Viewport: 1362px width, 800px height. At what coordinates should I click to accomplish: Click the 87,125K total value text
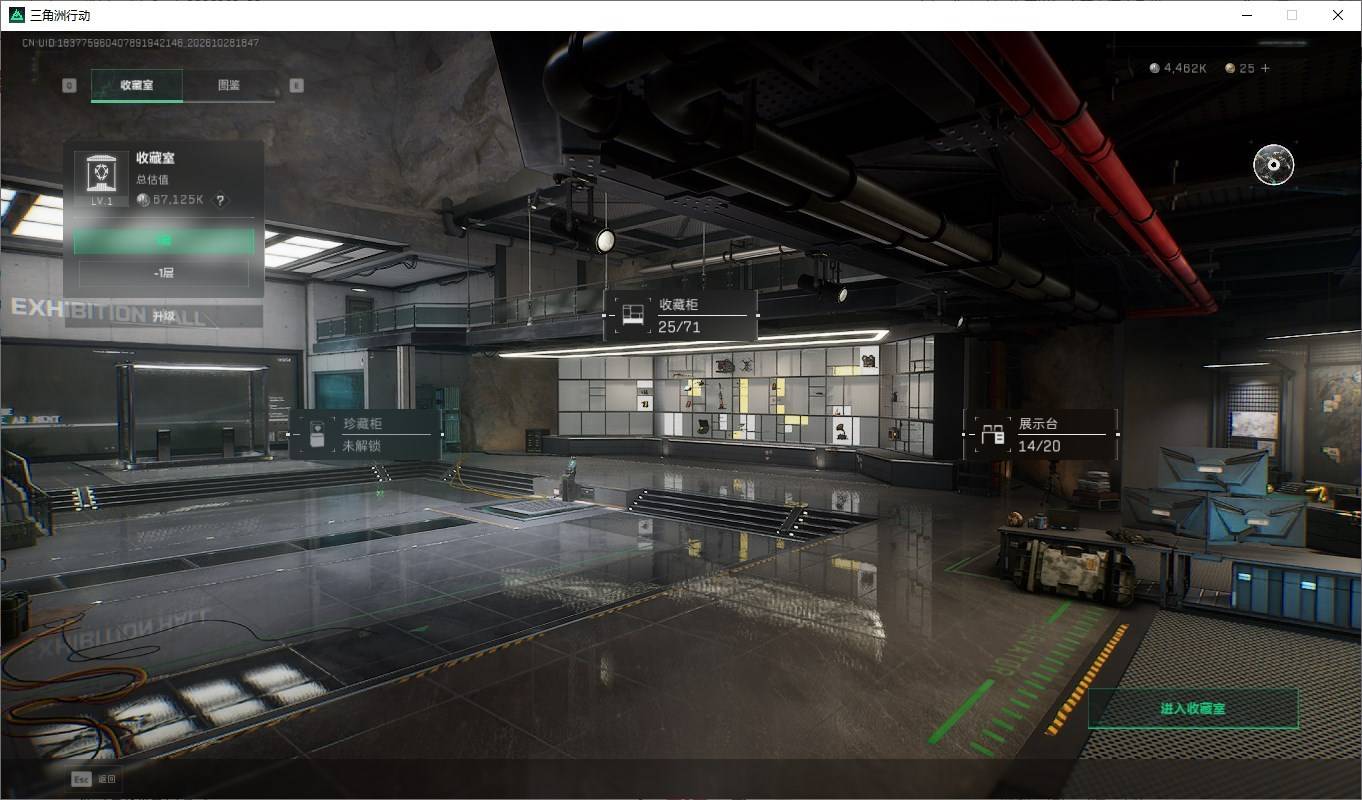178,200
